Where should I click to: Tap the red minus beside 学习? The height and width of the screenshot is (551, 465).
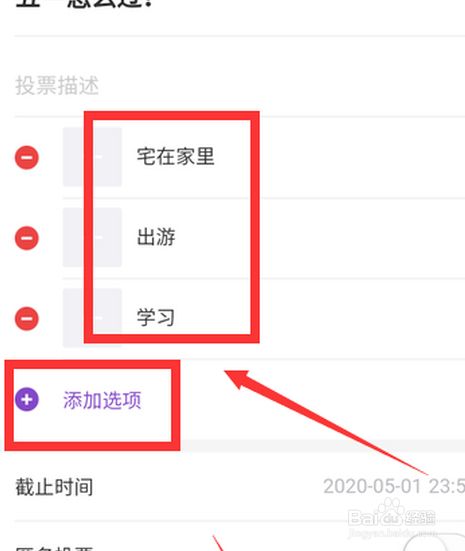click(x=27, y=318)
